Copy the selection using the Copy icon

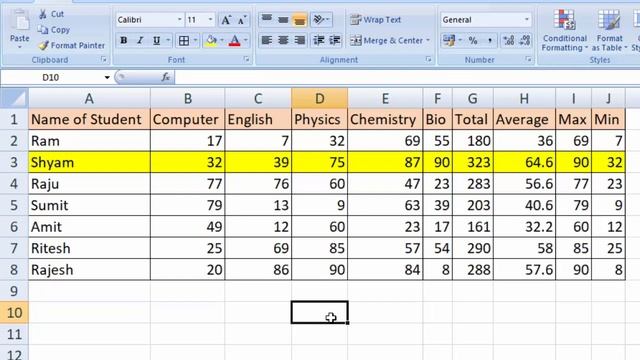click(x=43, y=30)
